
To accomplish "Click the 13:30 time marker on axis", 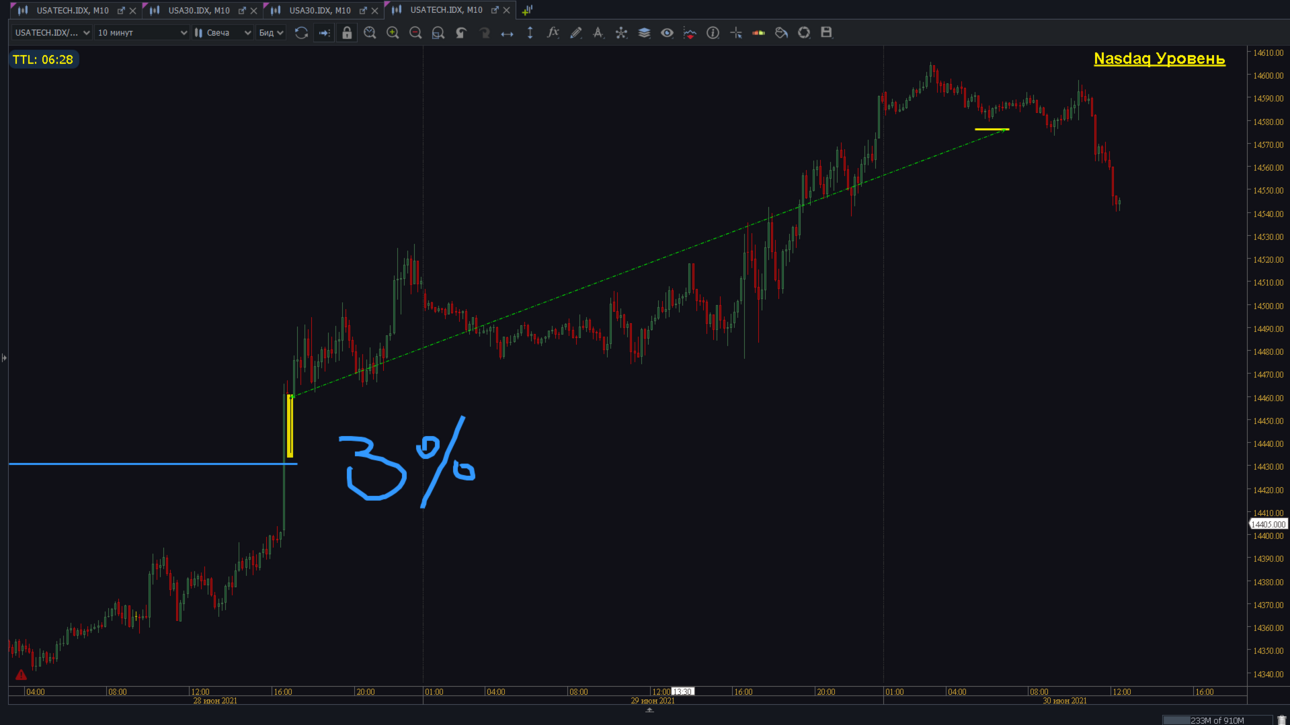I will (x=682, y=691).
